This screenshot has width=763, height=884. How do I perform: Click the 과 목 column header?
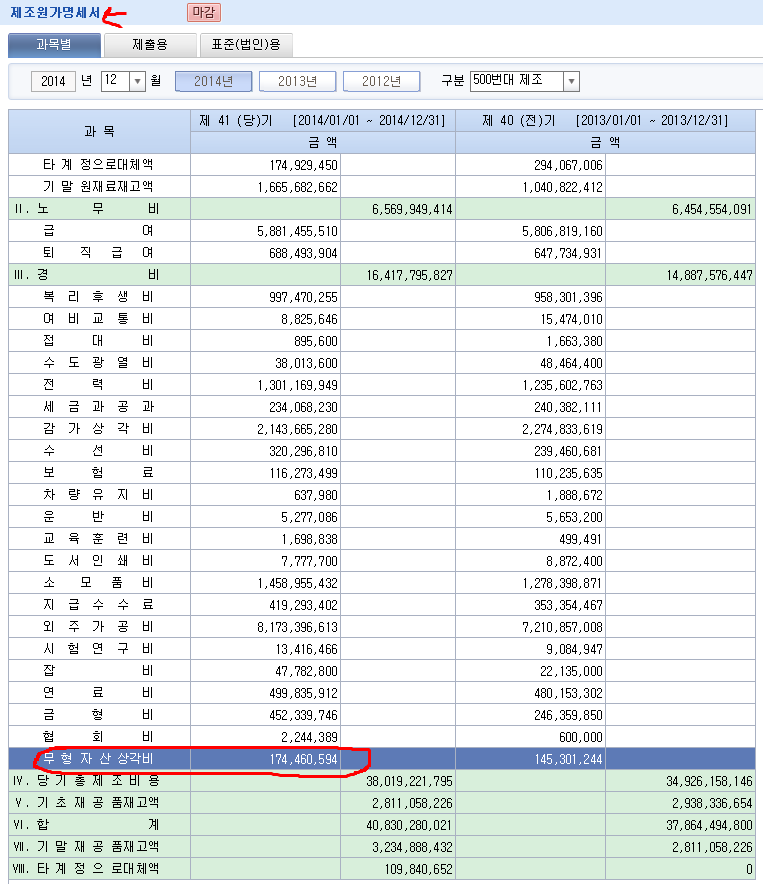(x=99, y=131)
